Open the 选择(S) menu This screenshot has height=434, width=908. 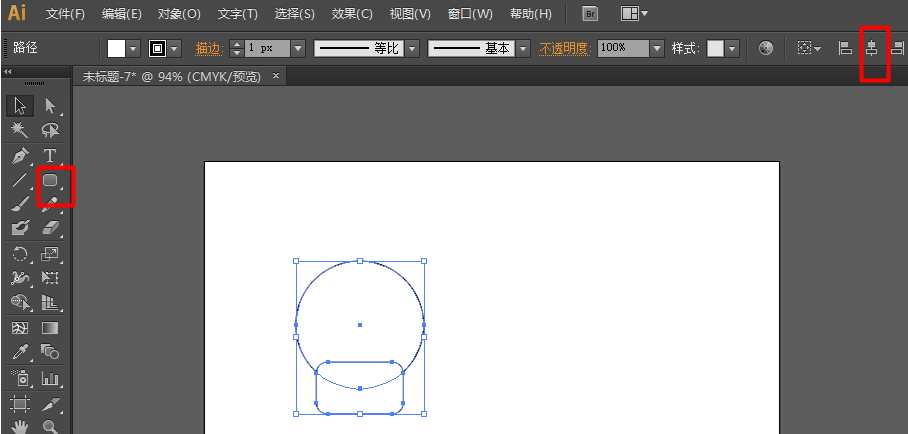click(x=295, y=14)
